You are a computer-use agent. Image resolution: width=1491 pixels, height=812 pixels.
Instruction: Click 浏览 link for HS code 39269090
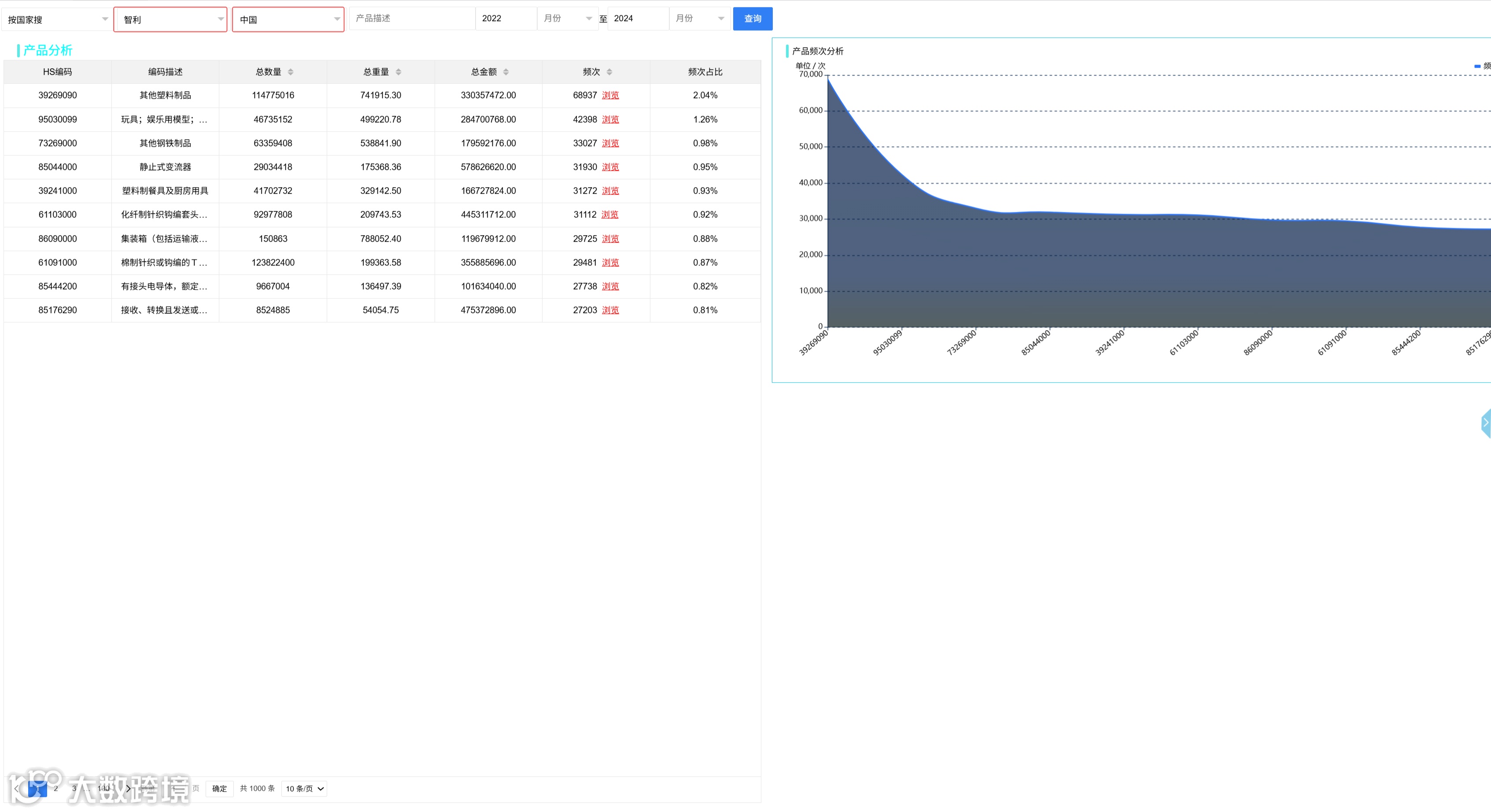(610, 96)
